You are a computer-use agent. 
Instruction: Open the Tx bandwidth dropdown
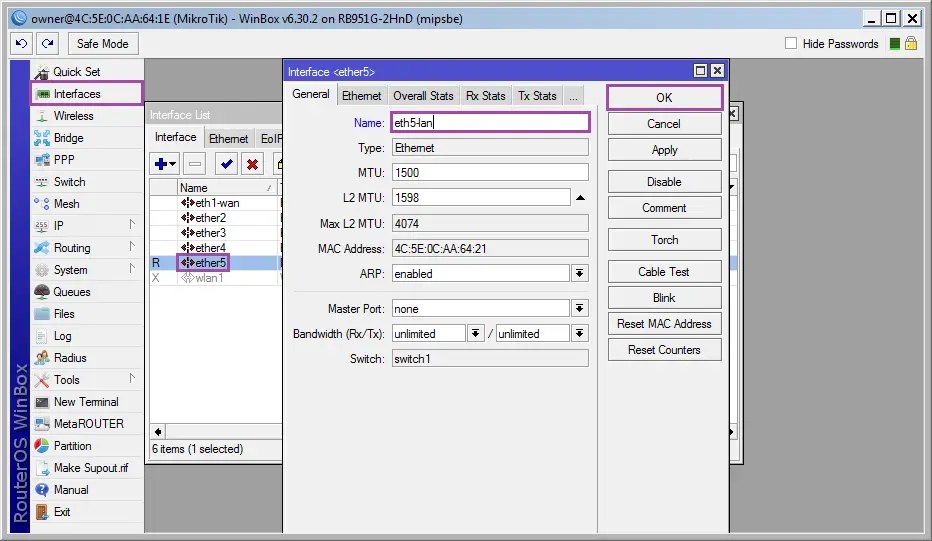(x=580, y=334)
